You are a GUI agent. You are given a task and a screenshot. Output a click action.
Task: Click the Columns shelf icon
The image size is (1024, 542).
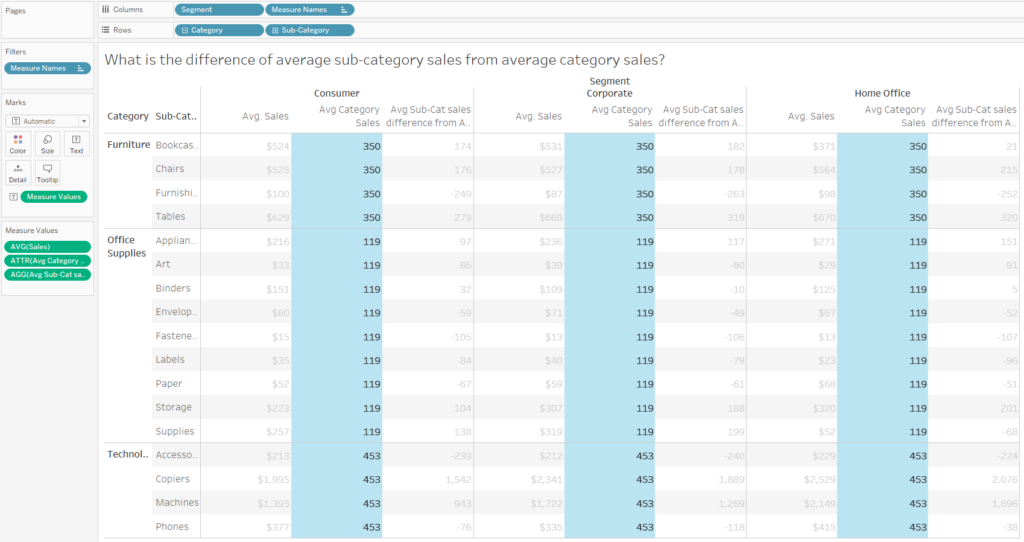pos(106,9)
